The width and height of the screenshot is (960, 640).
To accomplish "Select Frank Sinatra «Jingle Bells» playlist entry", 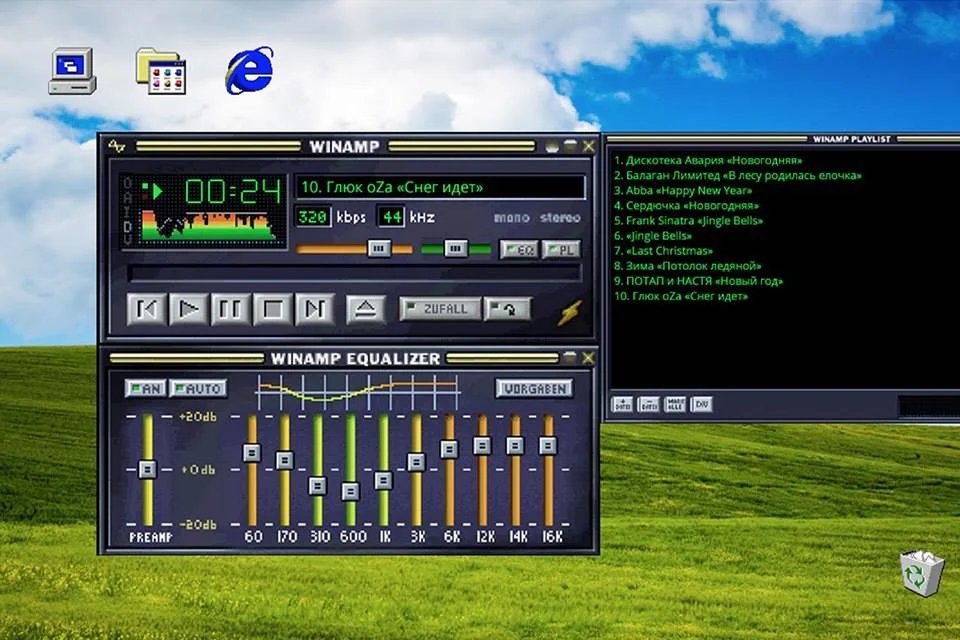I will pos(689,220).
